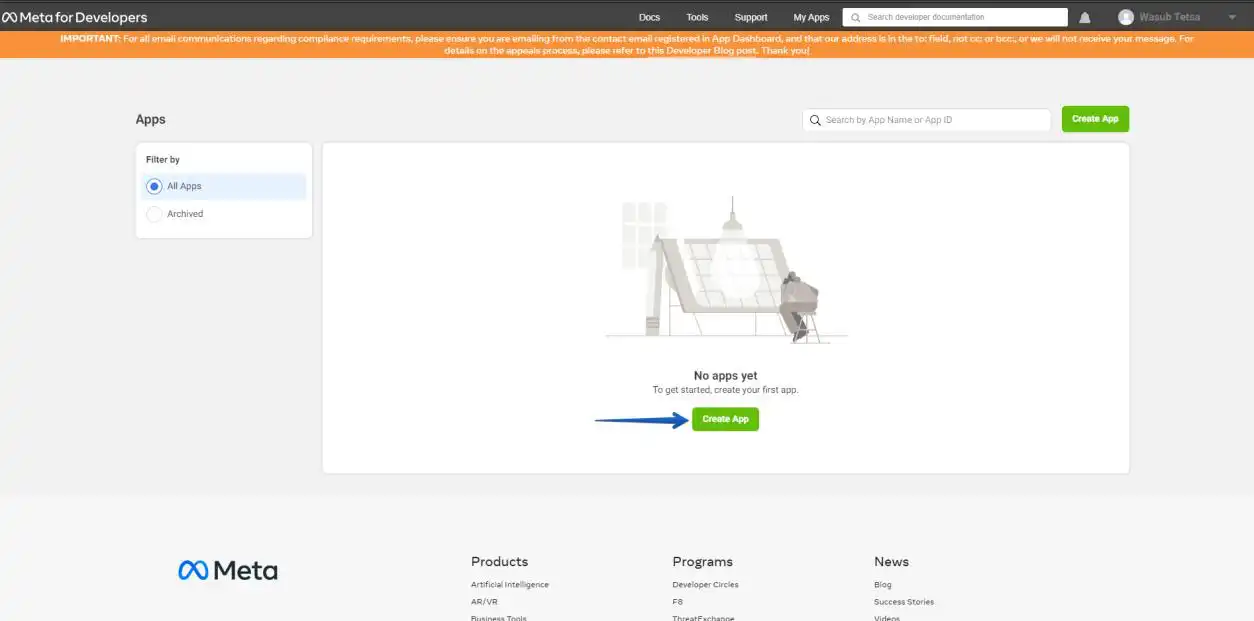Open the Docs menu
Viewport: 1254px width, 621px height.
pyautogui.click(x=649, y=17)
